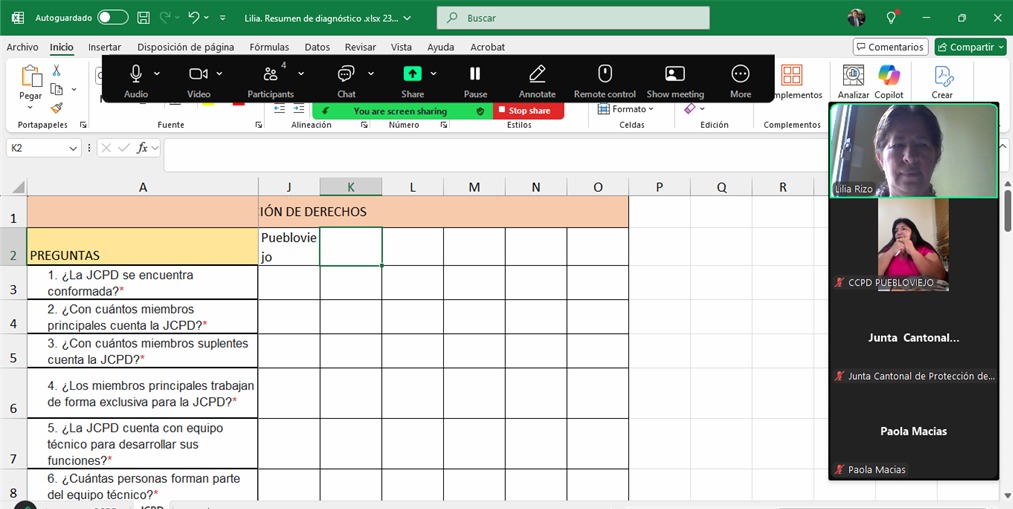
Task: Expand the copy options arrow
Action: tap(74, 89)
